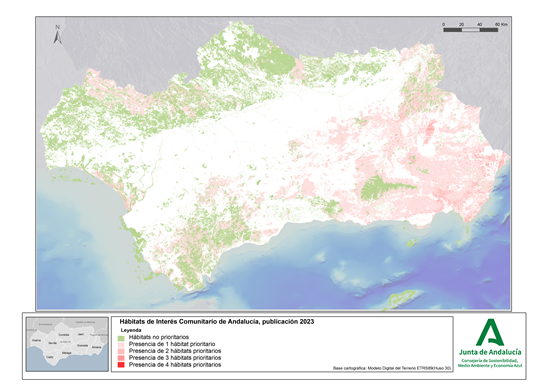Click the map title Hábitats de Interés Comunitario
This screenshot has height=387, width=548.
[x=217, y=322]
